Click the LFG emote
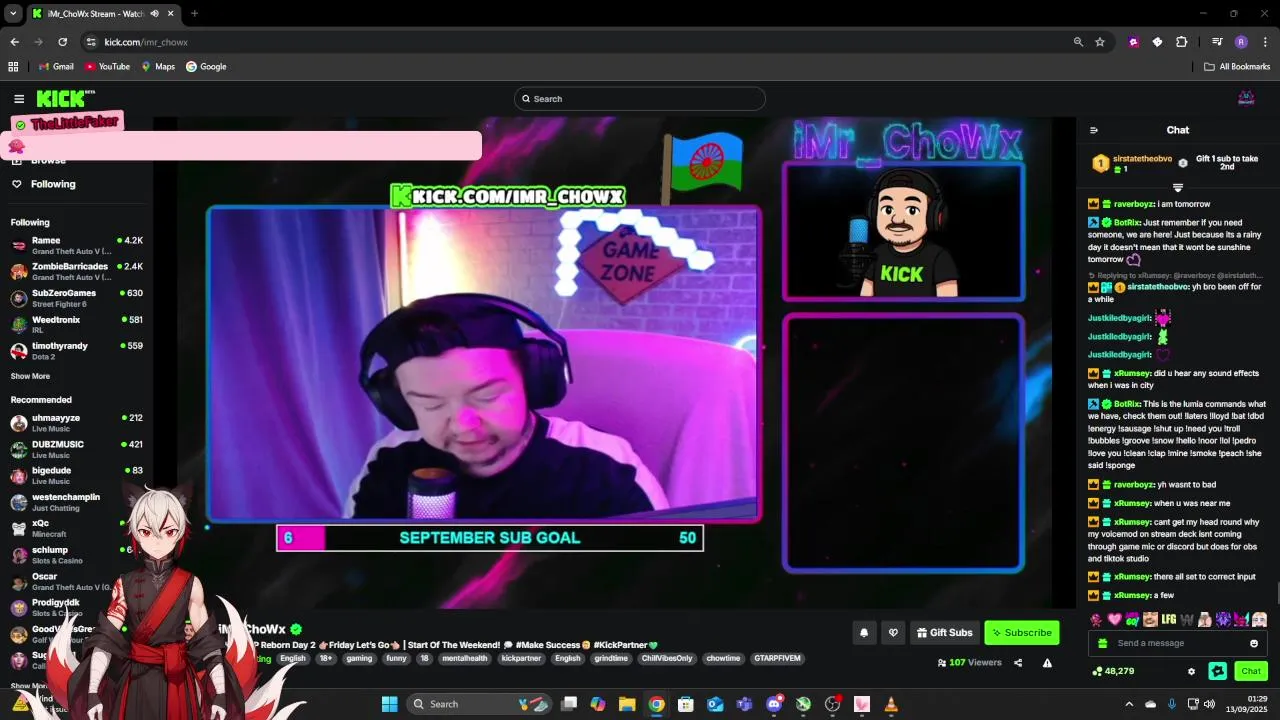The height and width of the screenshot is (720, 1280). coord(1168,620)
